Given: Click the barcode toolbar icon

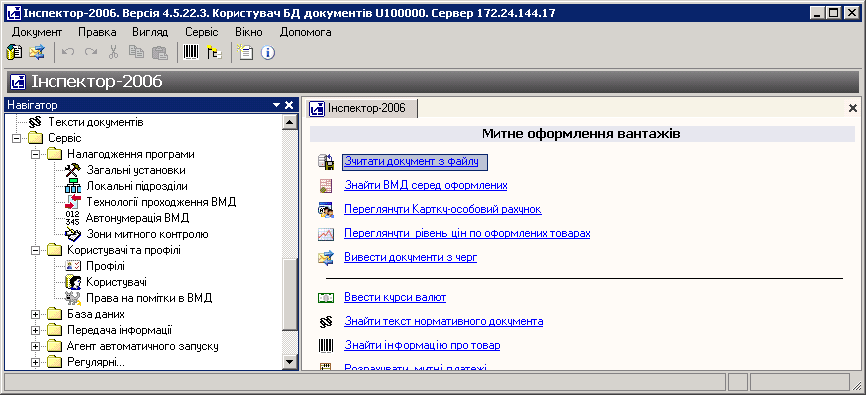Looking at the screenshot, I should coord(191,52).
